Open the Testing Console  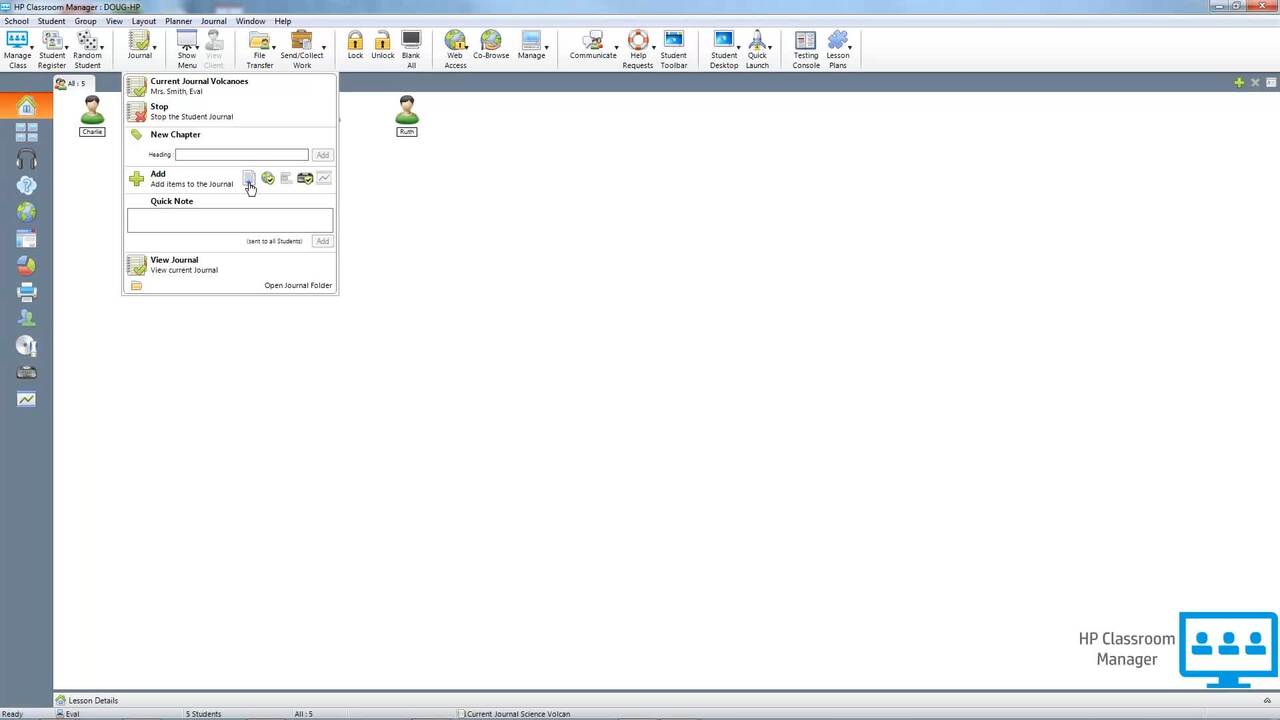tap(806, 49)
